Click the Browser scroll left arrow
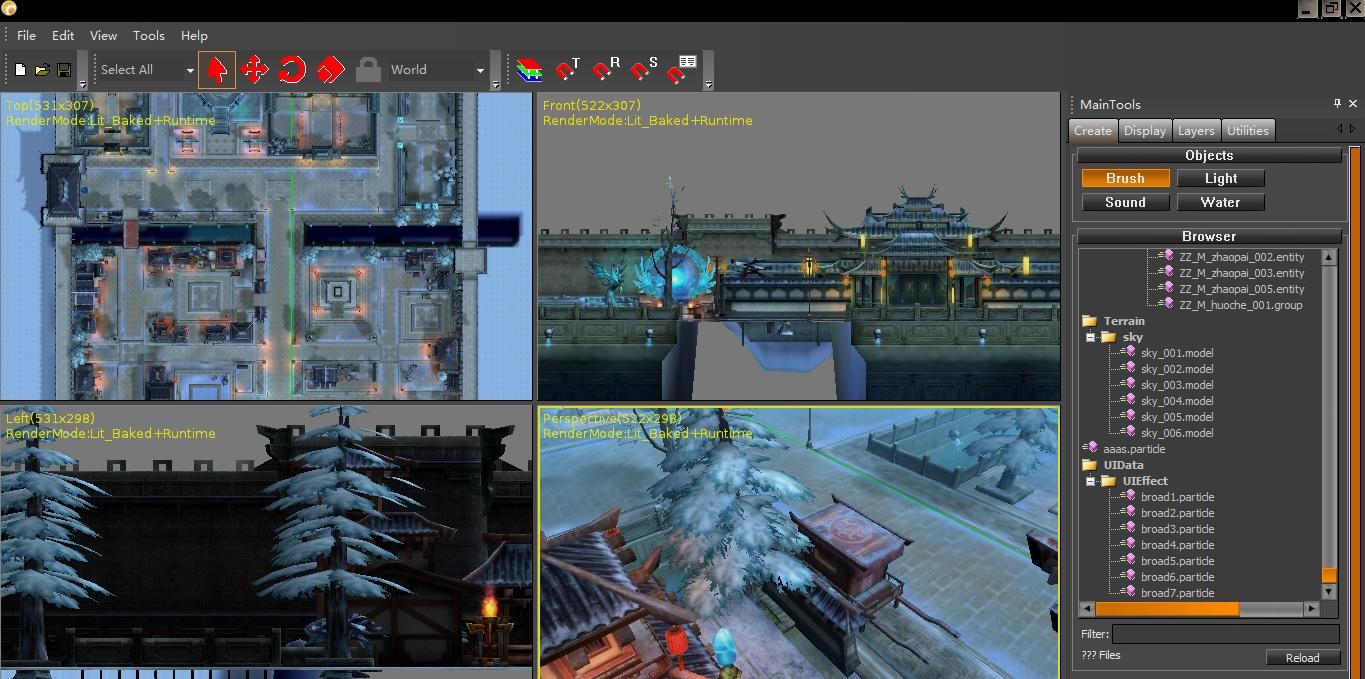1365x679 pixels. pos(1087,608)
